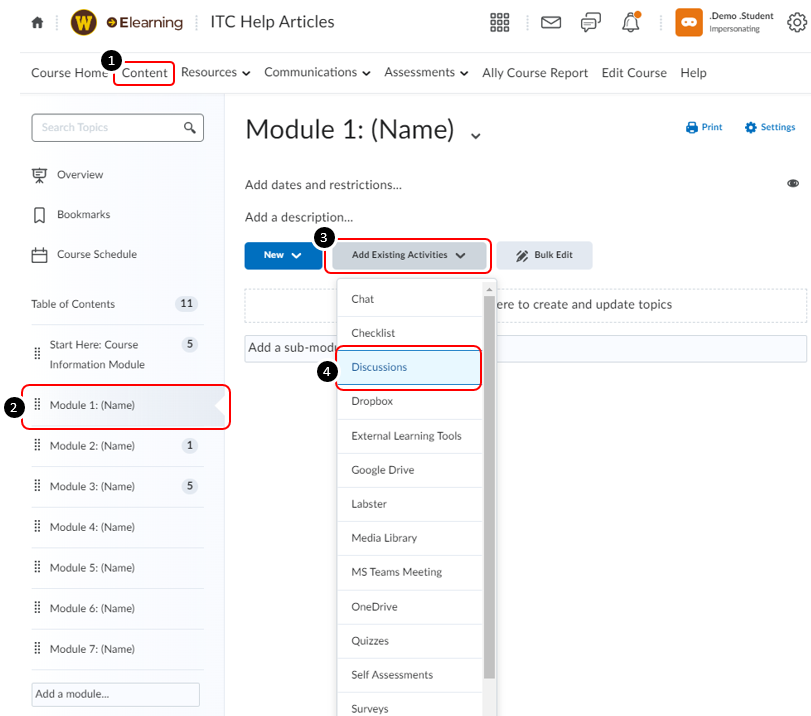Open the chat bubble icon in top bar
This screenshot has width=811, height=716.
pyautogui.click(x=590, y=22)
